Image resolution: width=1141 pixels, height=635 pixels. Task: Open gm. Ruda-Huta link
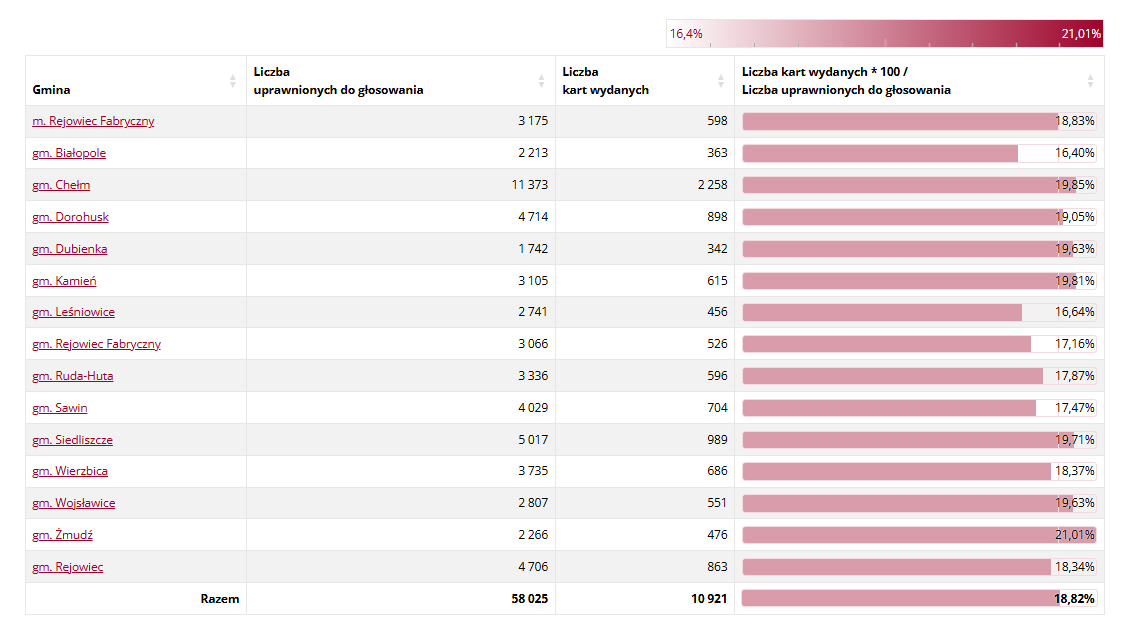pyautogui.click(x=72, y=376)
